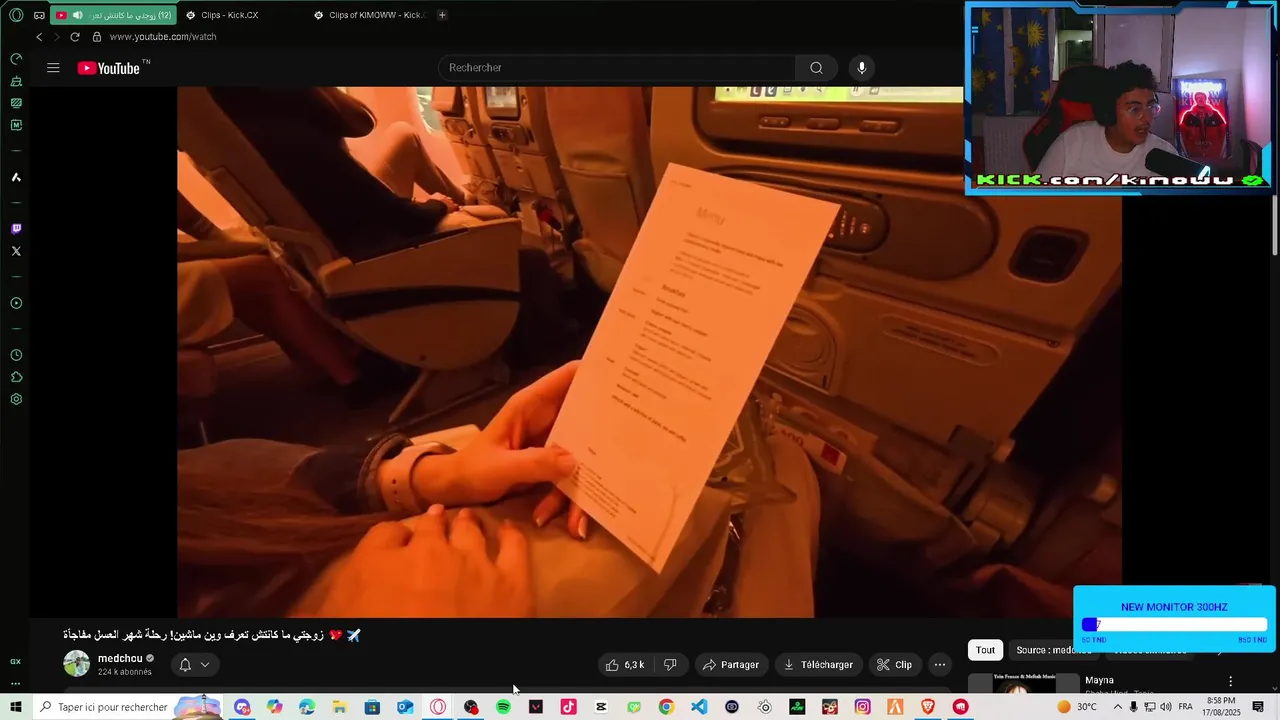Click Taper ici pour rechercher taskbar search
Image resolution: width=1280 pixels, height=720 pixels.
pos(127,707)
